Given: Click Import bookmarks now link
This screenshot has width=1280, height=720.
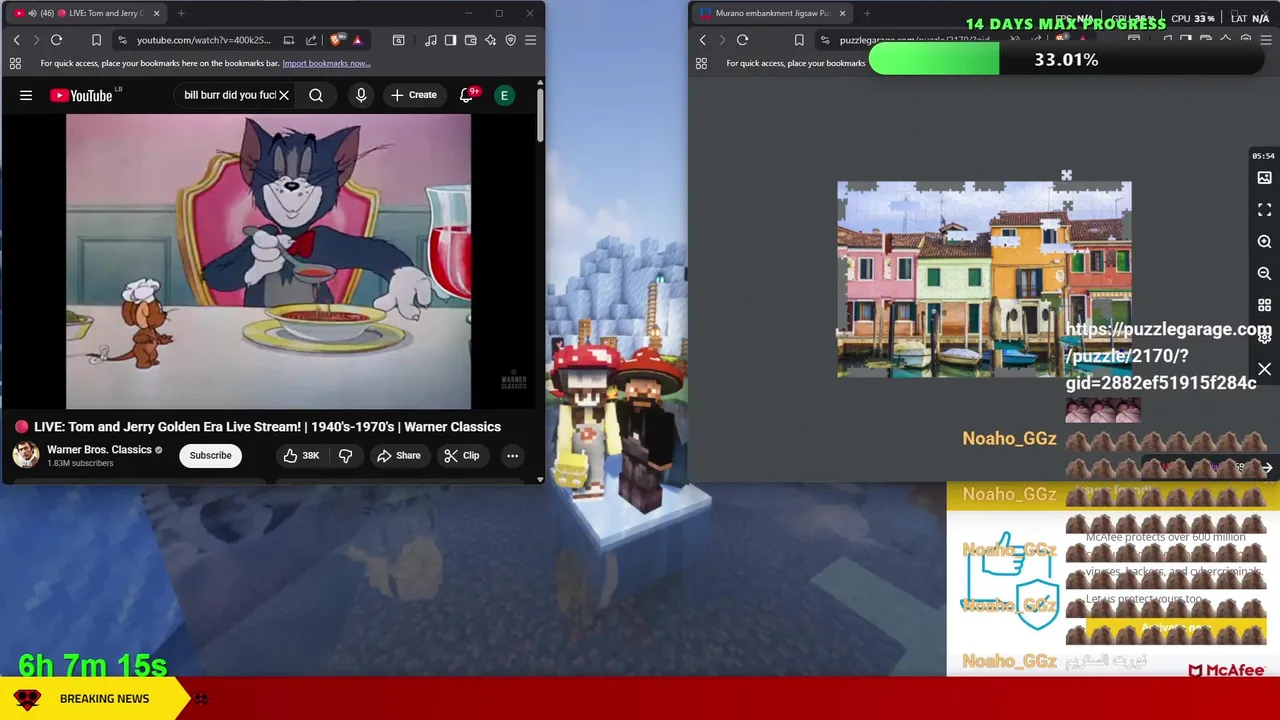Looking at the screenshot, I should [x=326, y=63].
